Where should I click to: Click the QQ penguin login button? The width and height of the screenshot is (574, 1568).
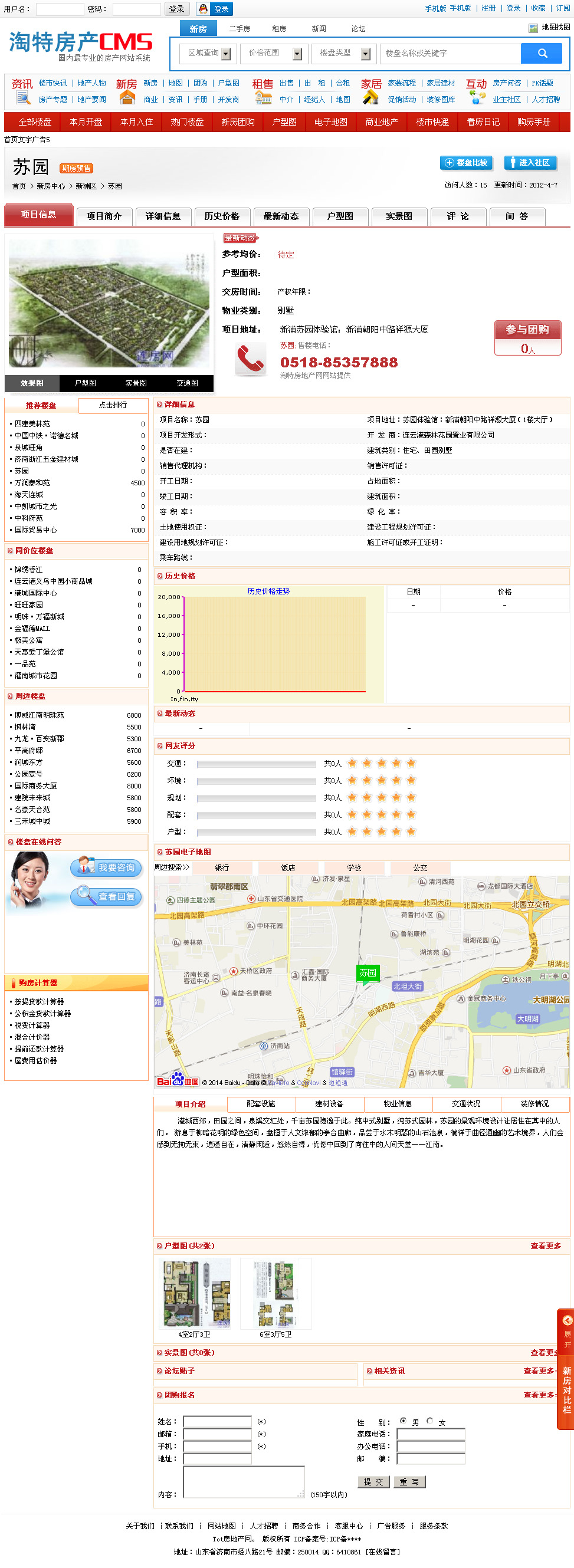coord(214,9)
